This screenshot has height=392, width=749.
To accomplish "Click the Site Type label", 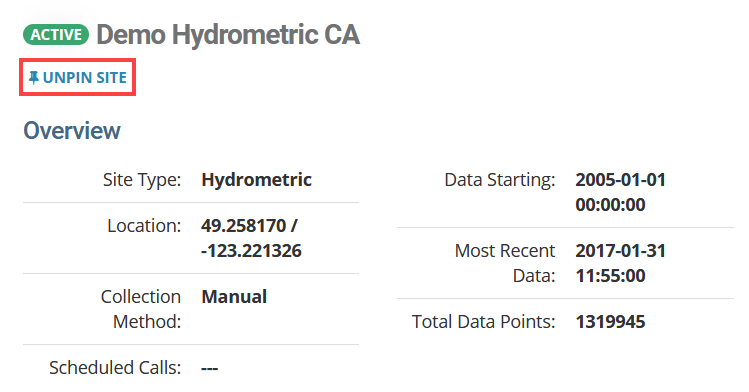I will [142, 180].
